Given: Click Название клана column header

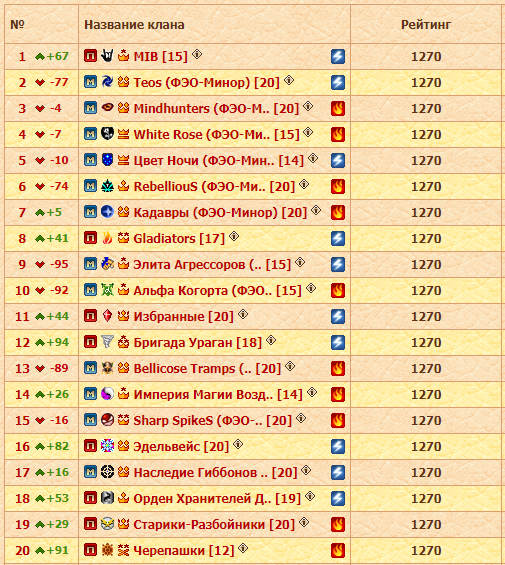Looking at the screenshot, I should tap(134, 25).
